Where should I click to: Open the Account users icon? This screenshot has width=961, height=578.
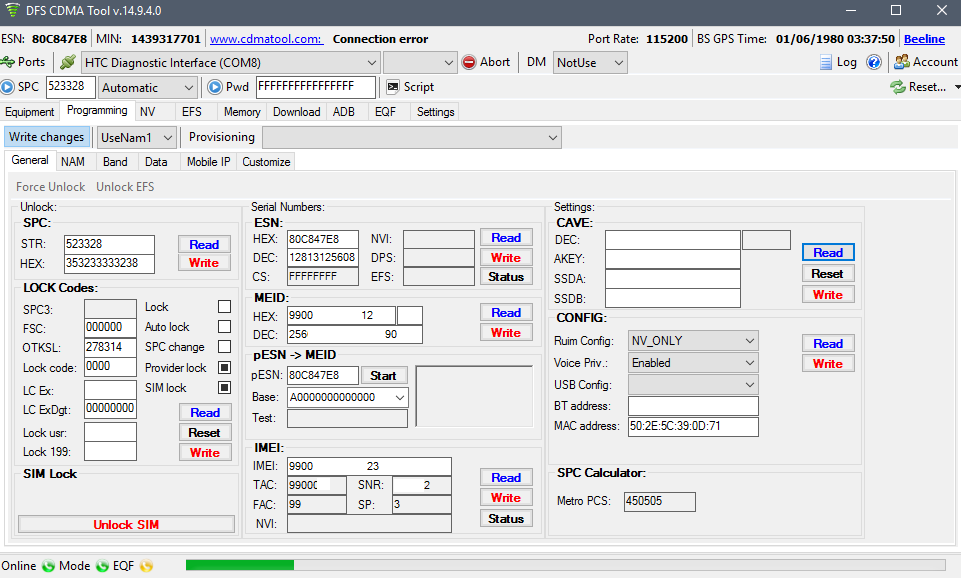(x=902, y=62)
